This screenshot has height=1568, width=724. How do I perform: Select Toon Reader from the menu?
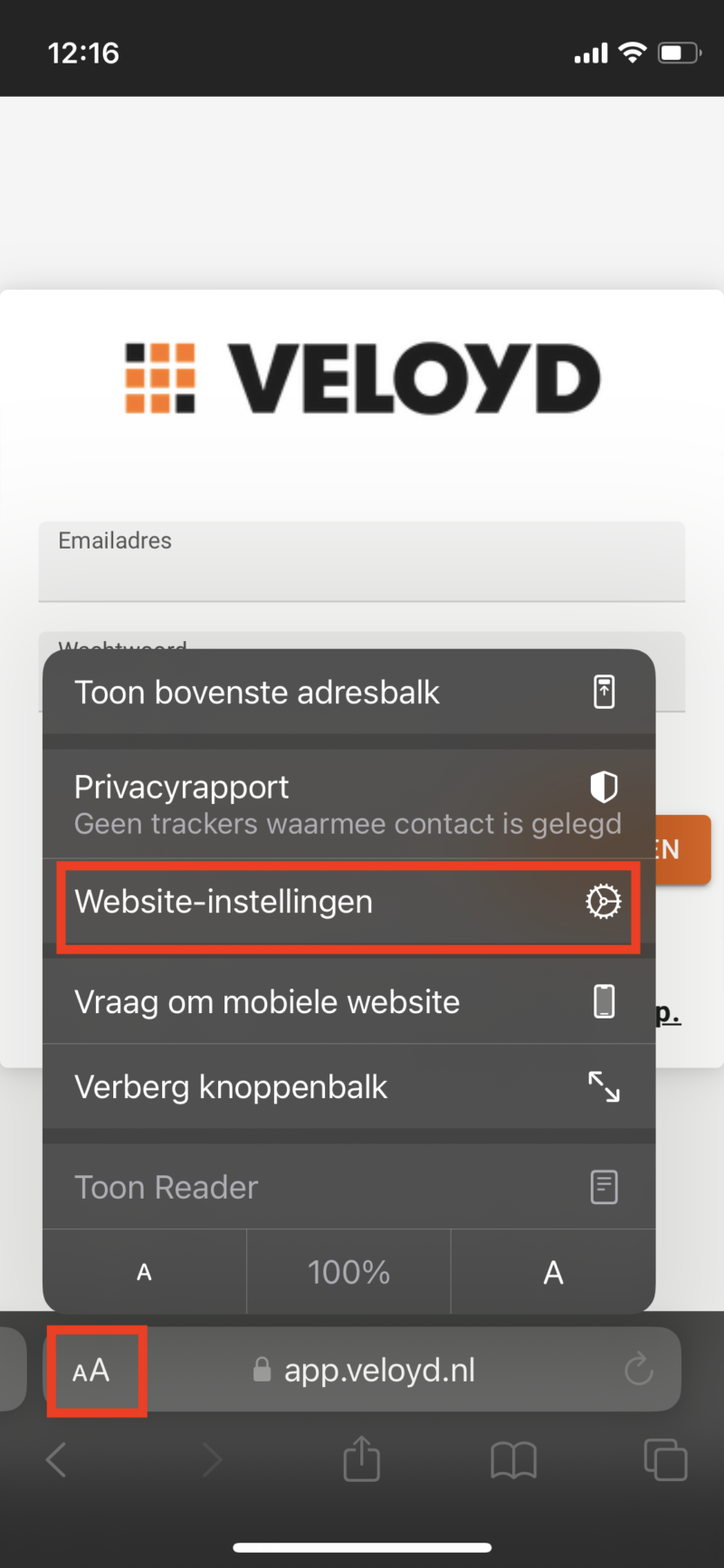(348, 1187)
